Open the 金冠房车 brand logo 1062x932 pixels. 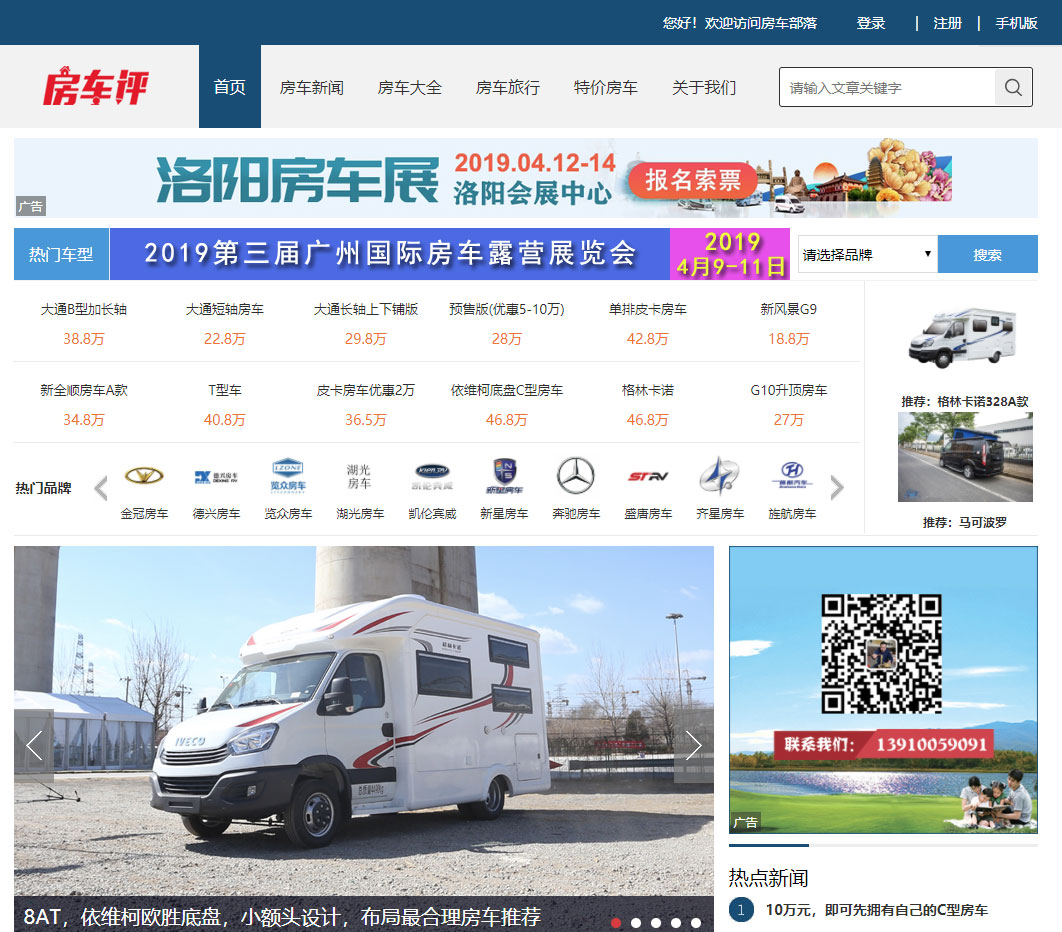(x=144, y=476)
